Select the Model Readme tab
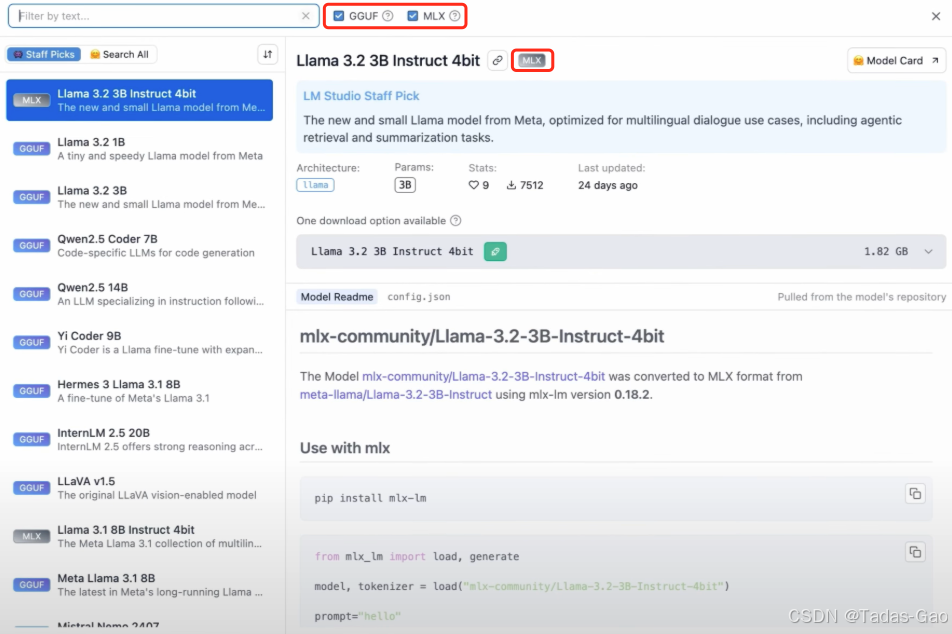The width and height of the screenshot is (952, 634). [337, 297]
